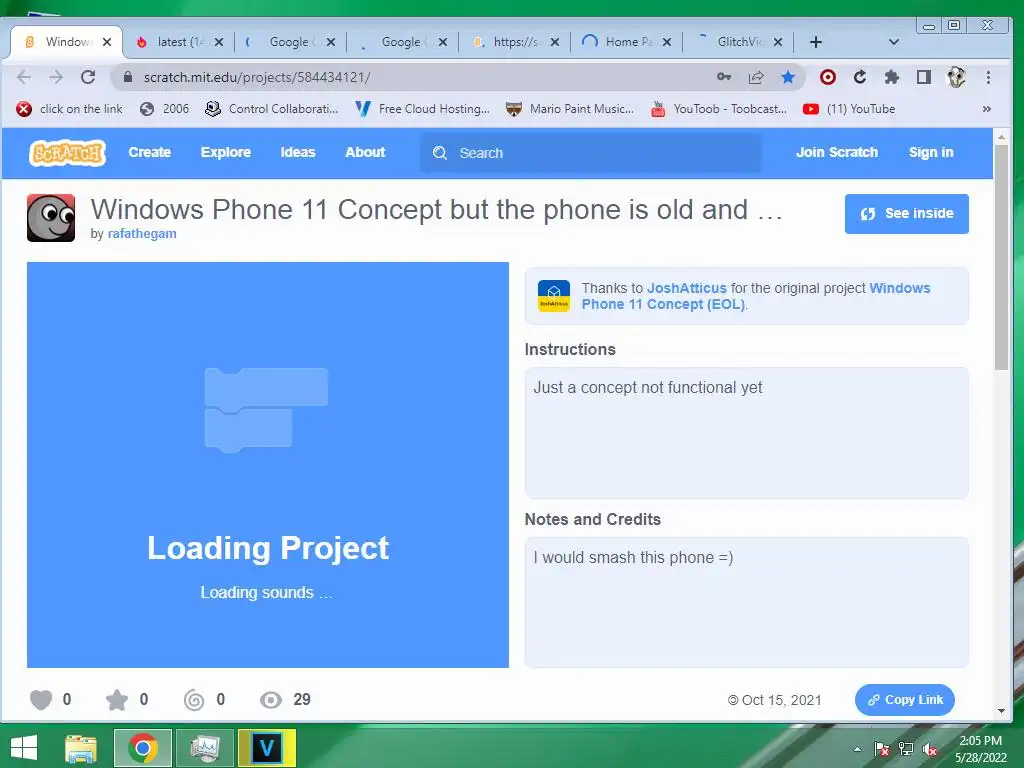
Task: Click Sign in link
Action: pyautogui.click(x=931, y=152)
